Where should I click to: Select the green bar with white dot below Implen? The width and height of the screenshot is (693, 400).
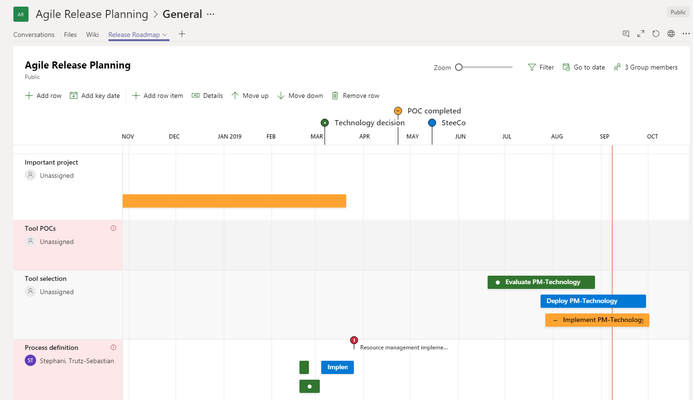coord(309,386)
